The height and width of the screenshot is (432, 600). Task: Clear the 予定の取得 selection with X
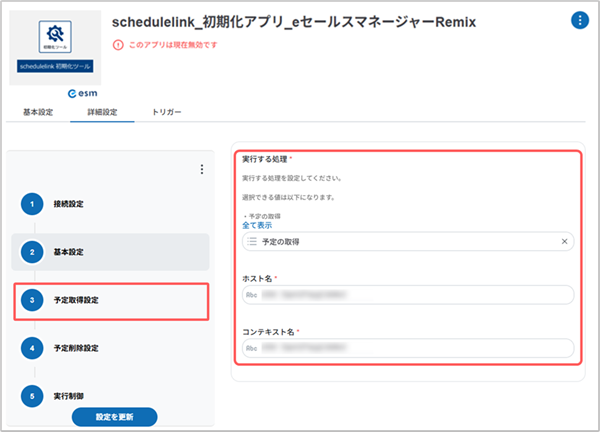[564, 242]
